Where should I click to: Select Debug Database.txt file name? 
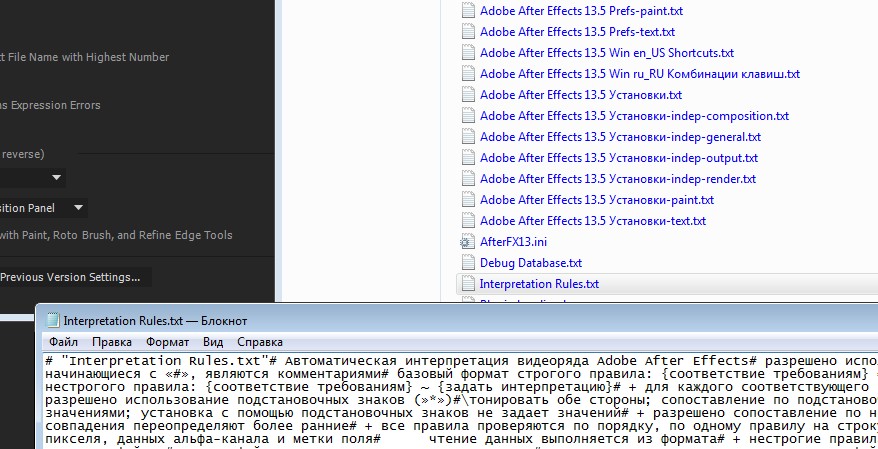(x=531, y=263)
